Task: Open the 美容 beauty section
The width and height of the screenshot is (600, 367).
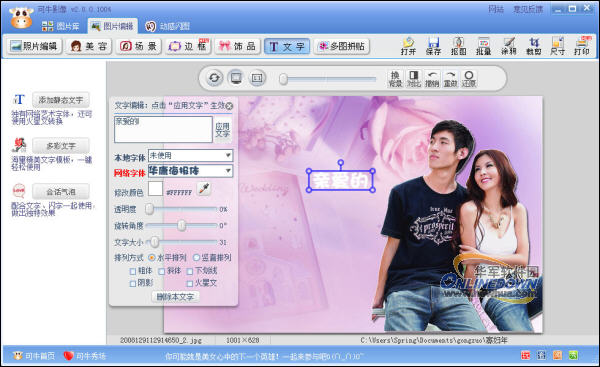Action: point(88,46)
